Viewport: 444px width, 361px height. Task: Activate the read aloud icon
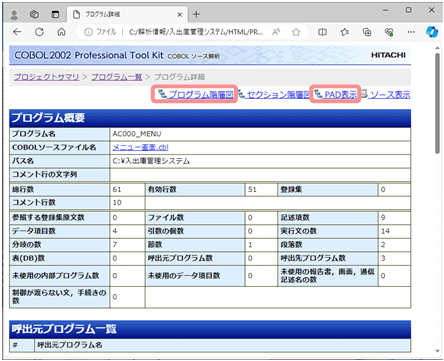point(276,32)
